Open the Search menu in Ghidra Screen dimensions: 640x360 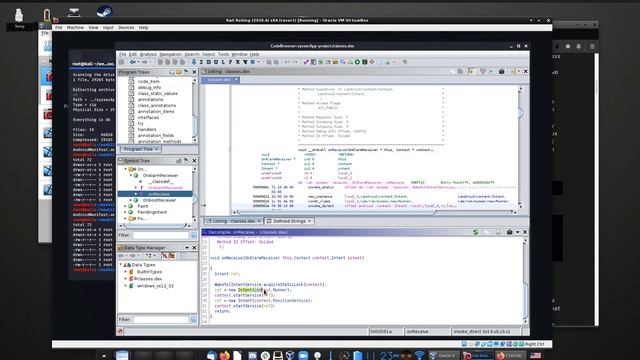pos(191,54)
